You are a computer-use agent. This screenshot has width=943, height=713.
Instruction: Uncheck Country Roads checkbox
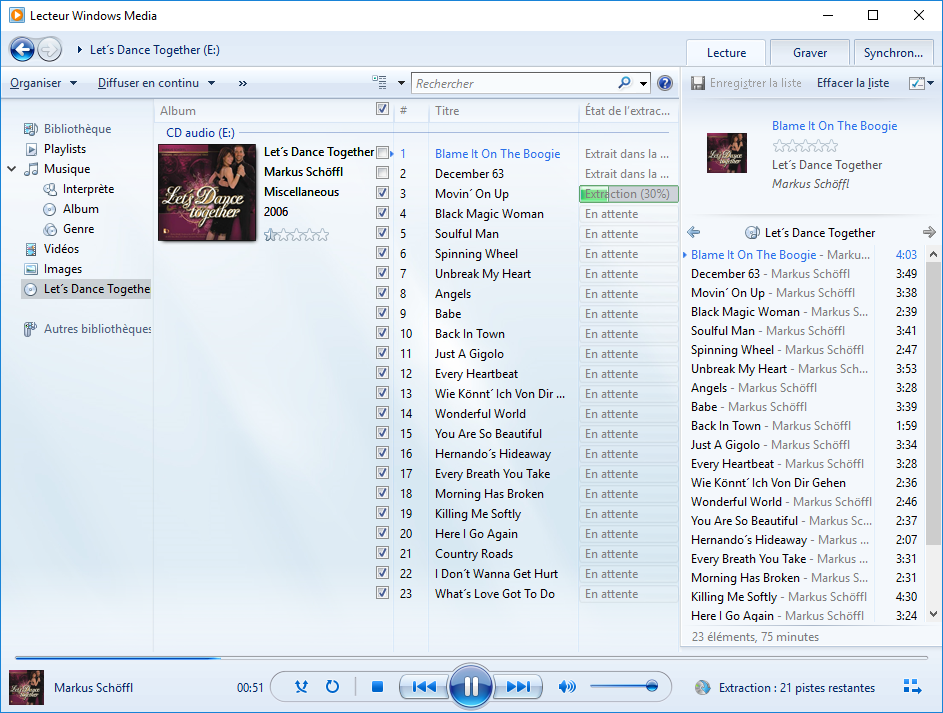[x=382, y=552]
